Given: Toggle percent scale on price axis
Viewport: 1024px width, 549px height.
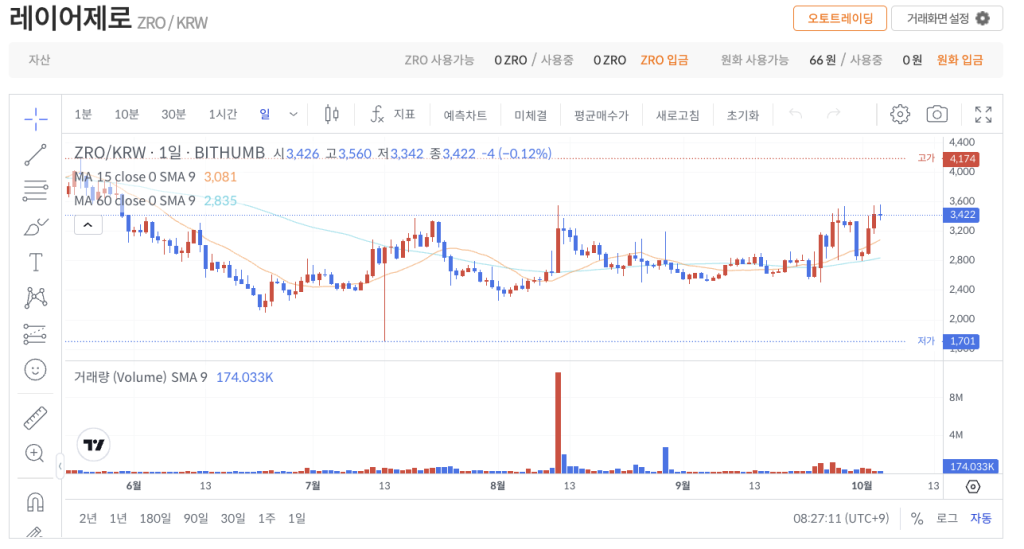Looking at the screenshot, I should pos(916,518).
